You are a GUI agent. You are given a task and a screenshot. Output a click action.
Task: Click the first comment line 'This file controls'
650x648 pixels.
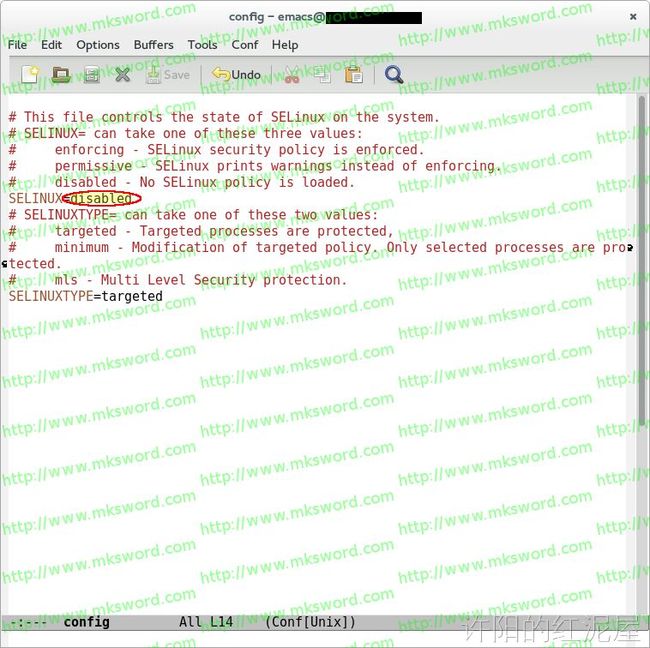coord(224,117)
